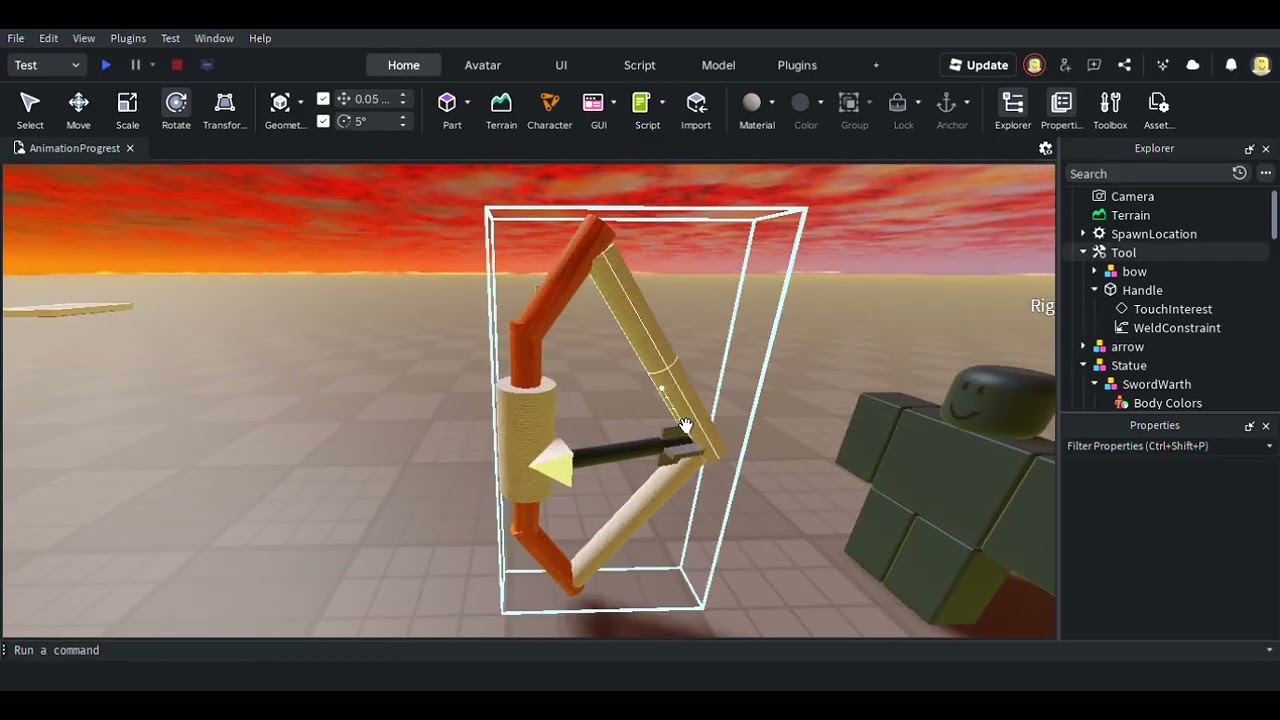Close the AnimationProgrest document tab
This screenshot has width=1280, height=720.
[130, 148]
